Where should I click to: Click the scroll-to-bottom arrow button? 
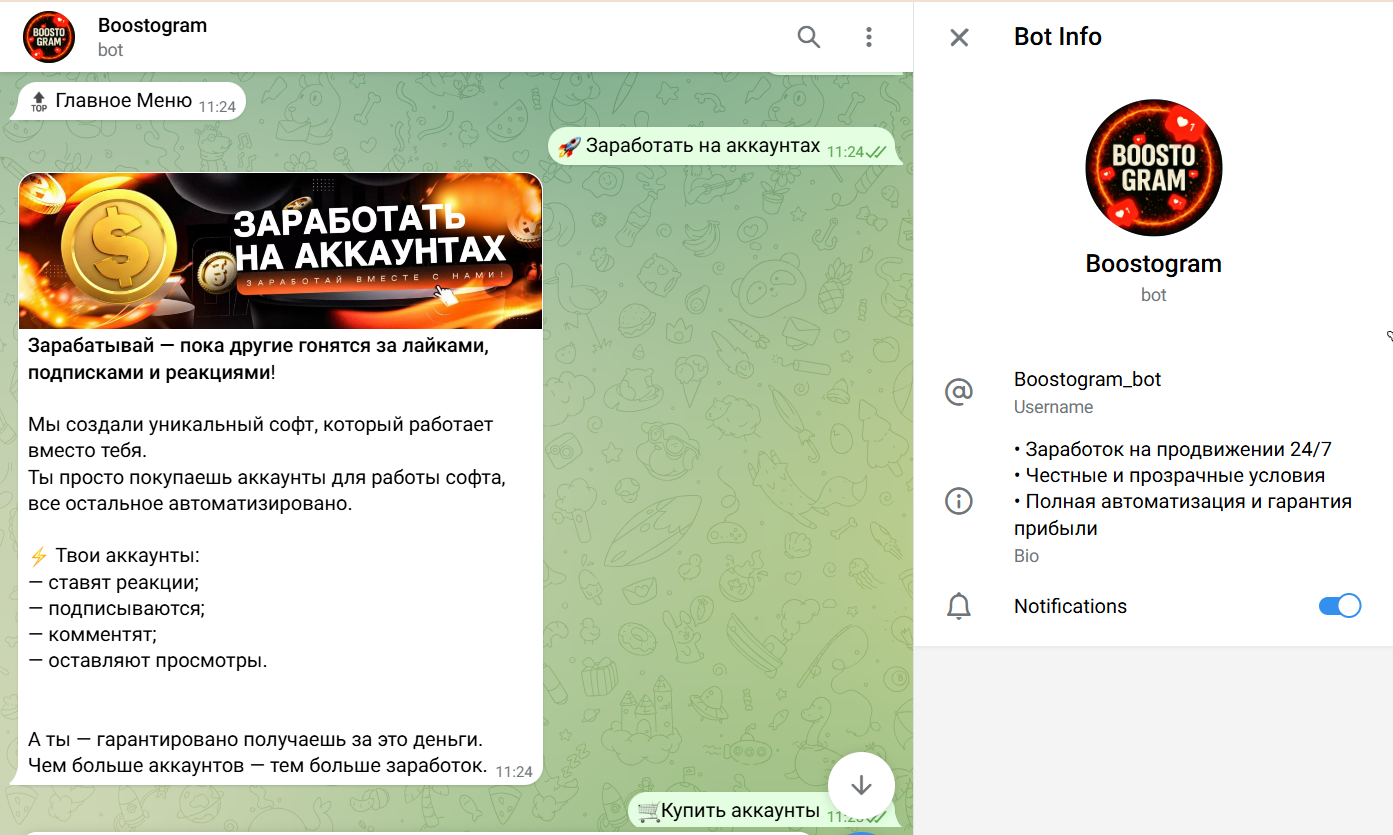click(861, 787)
